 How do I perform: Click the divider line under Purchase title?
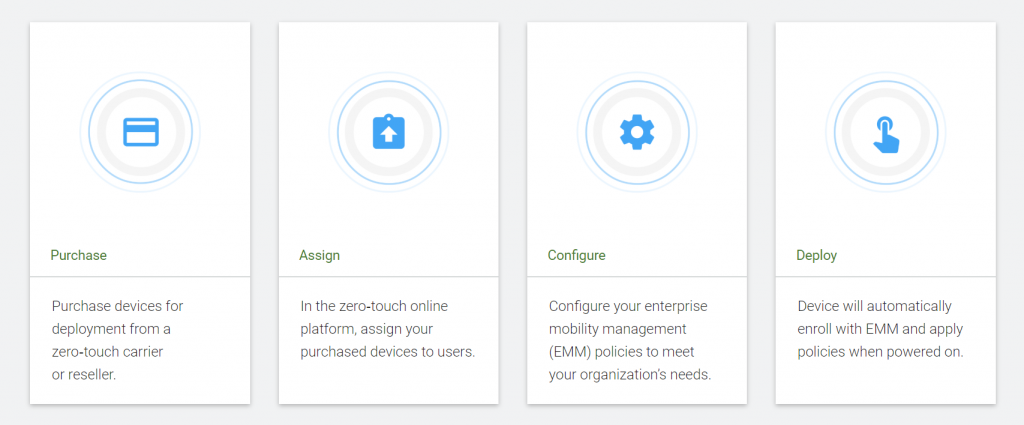click(x=140, y=276)
